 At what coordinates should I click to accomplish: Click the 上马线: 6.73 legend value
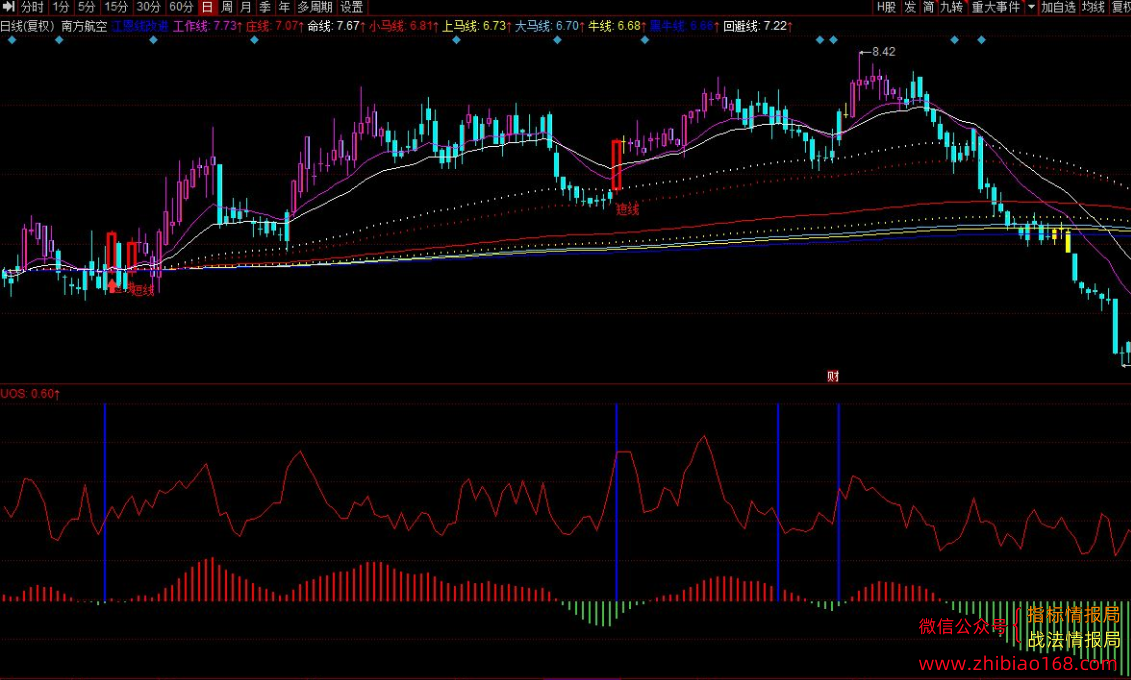[x=476, y=26]
